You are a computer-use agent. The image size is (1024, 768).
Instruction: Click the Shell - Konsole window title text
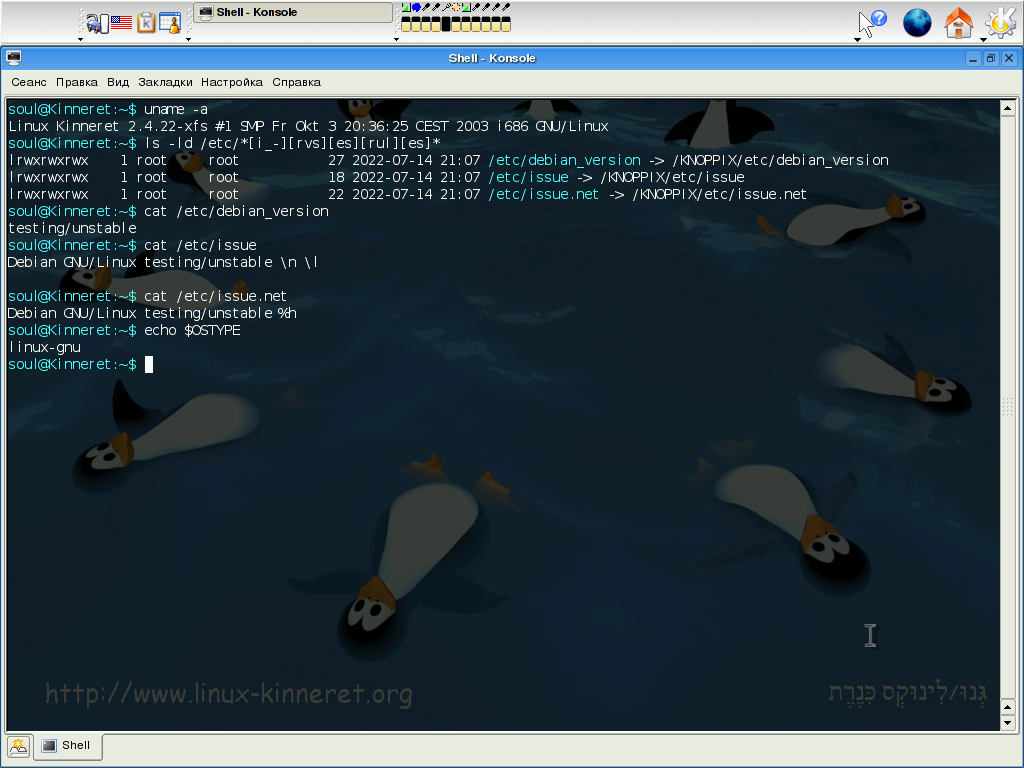coord(492,58)
